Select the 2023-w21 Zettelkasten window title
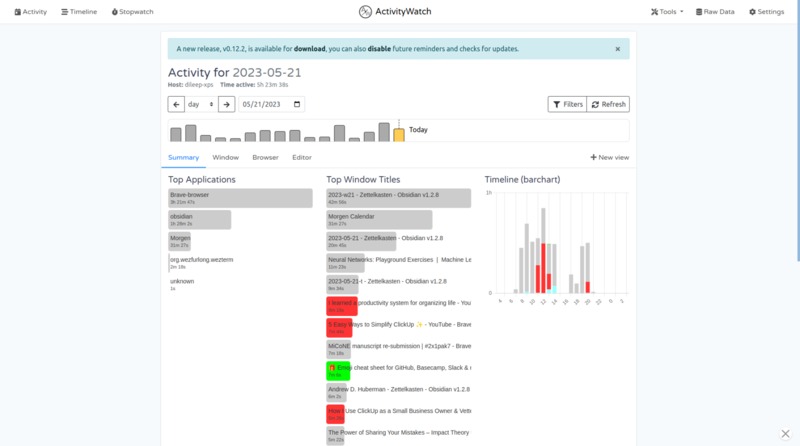The height and width of the screenshot is (446, 800). pyautogui.click(x=398, y=198)
